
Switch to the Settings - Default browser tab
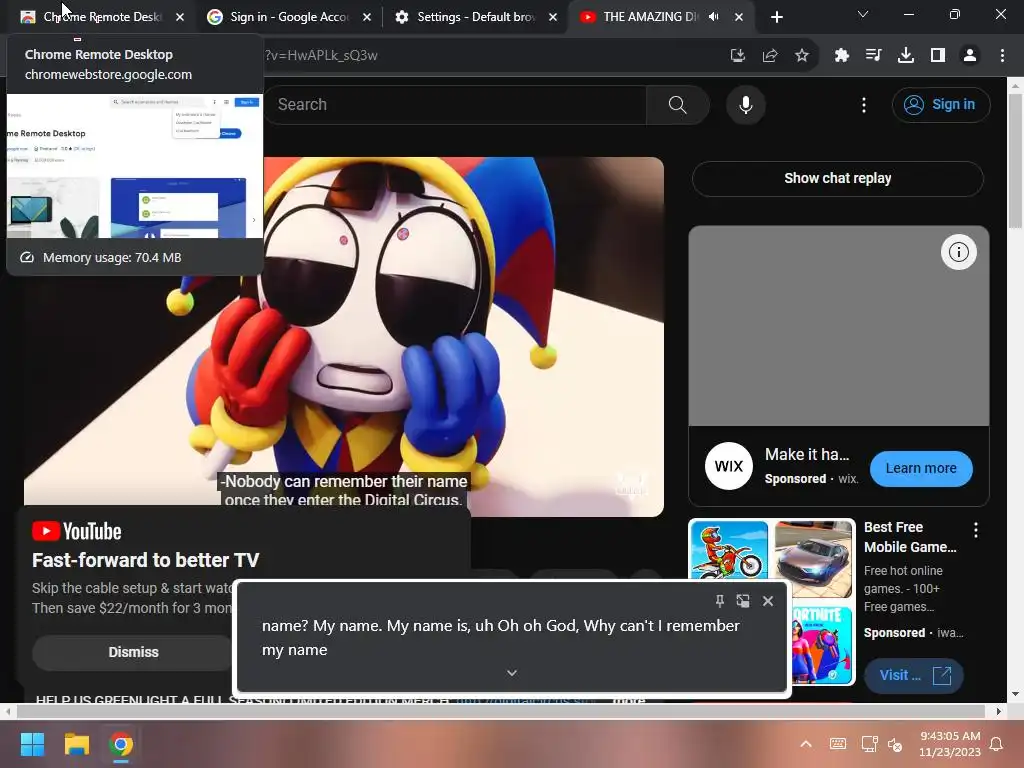pyautogui.click(x=475, y=17)
